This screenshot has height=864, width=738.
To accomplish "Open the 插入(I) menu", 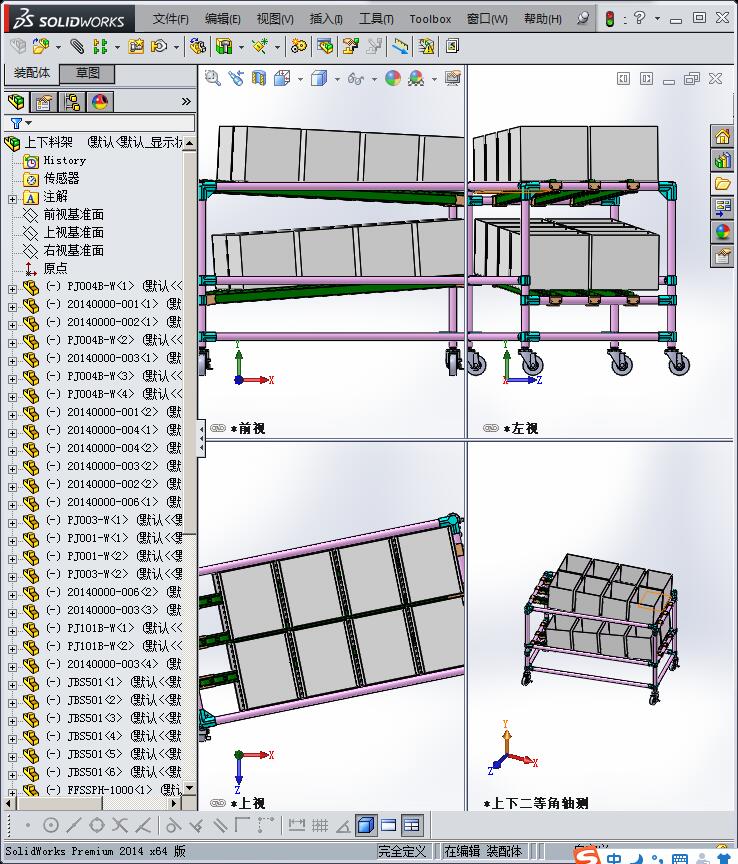I will coord(326,19).
